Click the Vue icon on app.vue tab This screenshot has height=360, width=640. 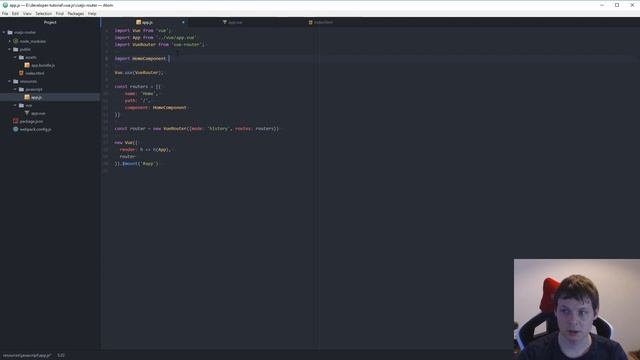click(224, 22)
